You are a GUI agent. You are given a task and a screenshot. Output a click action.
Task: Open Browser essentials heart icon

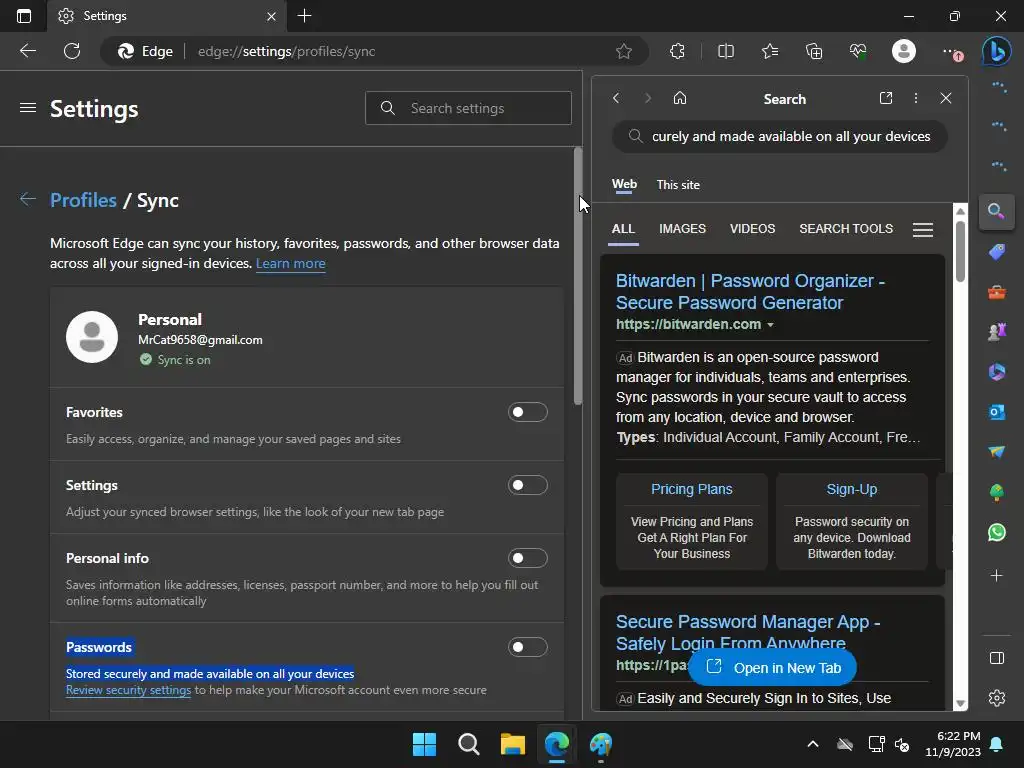pyautogui.click(x=858, y=51)
